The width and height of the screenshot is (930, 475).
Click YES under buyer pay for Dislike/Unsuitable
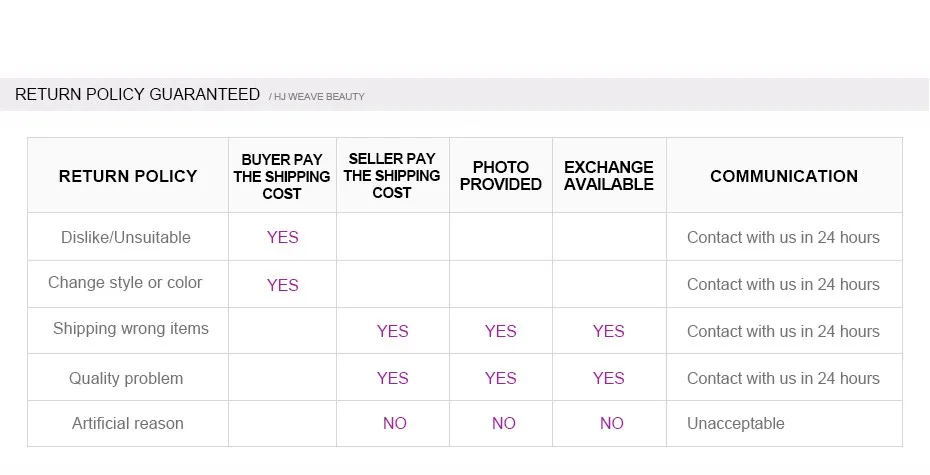pyautogui.click(x=283, y=237)
